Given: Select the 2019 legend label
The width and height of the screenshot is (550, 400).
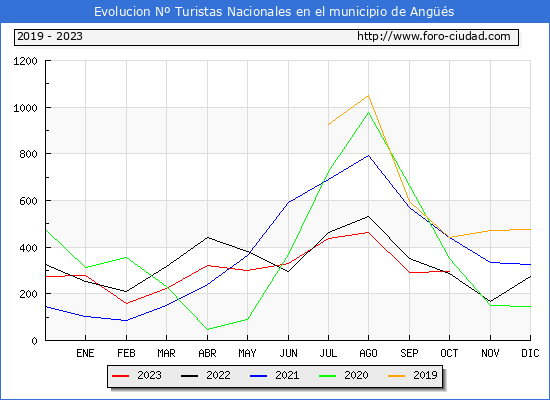Looking at the screenshot, I should (x=425, y=375).
